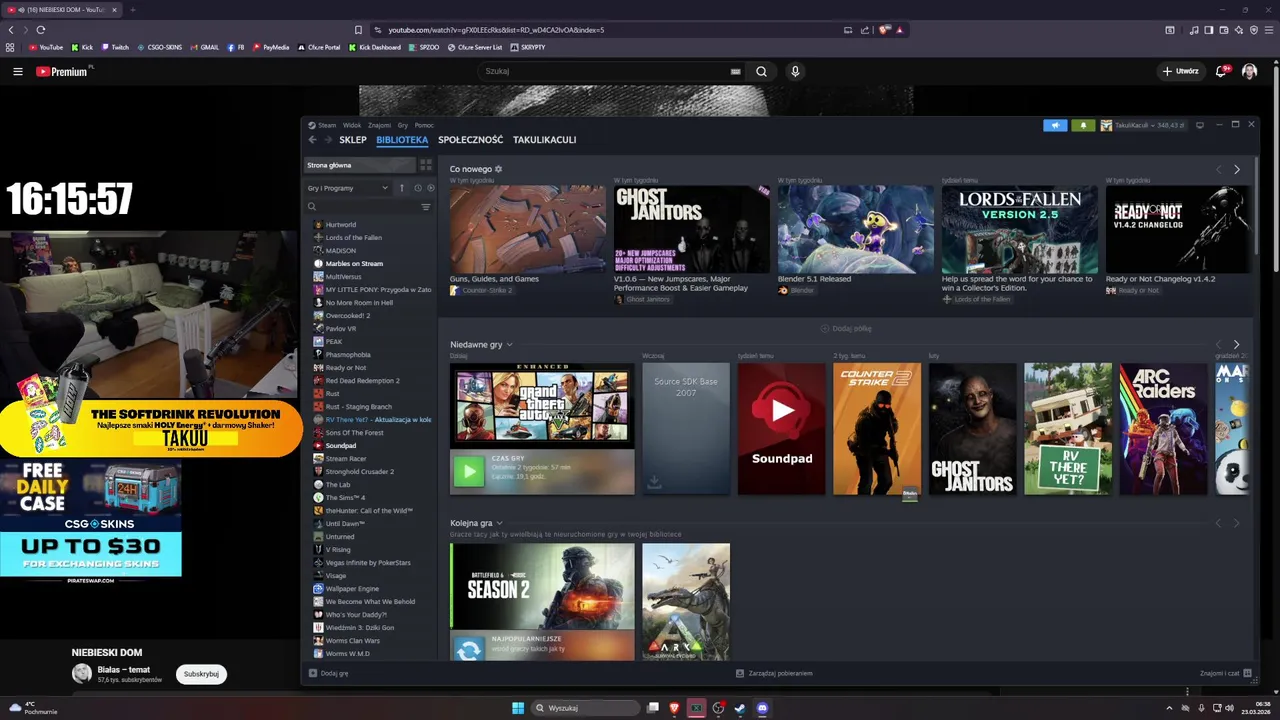
Task: Select Red Dead Redemption 2 in list
Action: [362, 381]
